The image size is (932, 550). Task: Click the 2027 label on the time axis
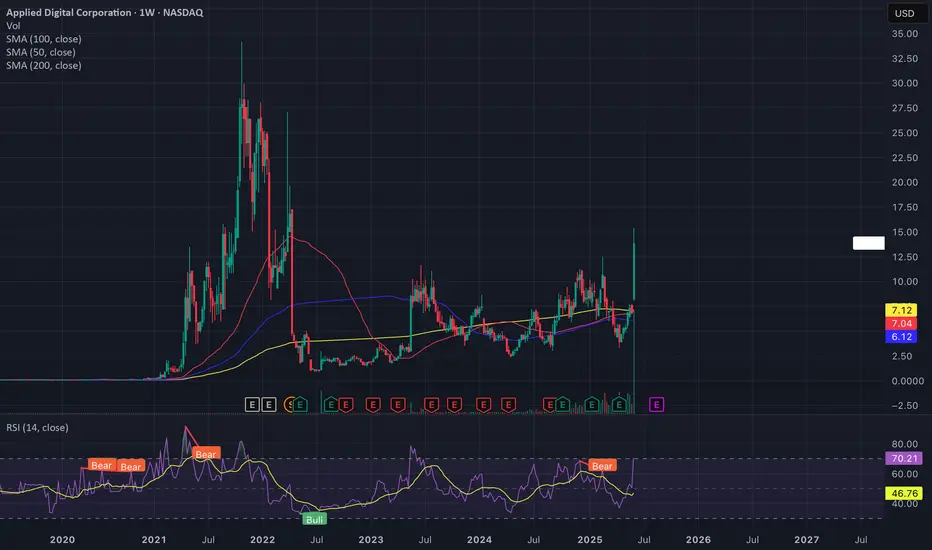[807, 540]
